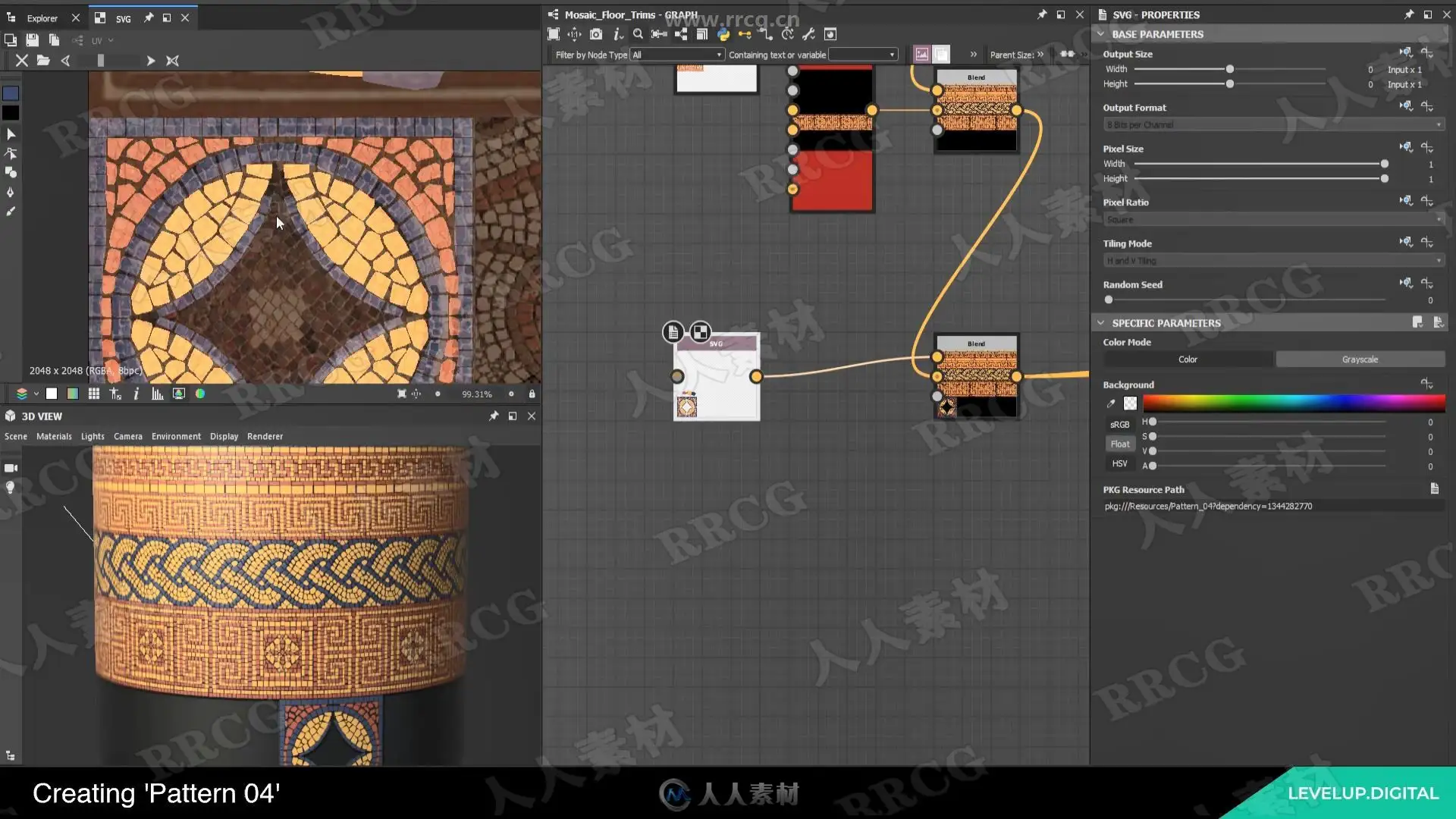Select Grayscale in Color Mode
This screenshot has width=1456, height=819.
pos(1360,359)
